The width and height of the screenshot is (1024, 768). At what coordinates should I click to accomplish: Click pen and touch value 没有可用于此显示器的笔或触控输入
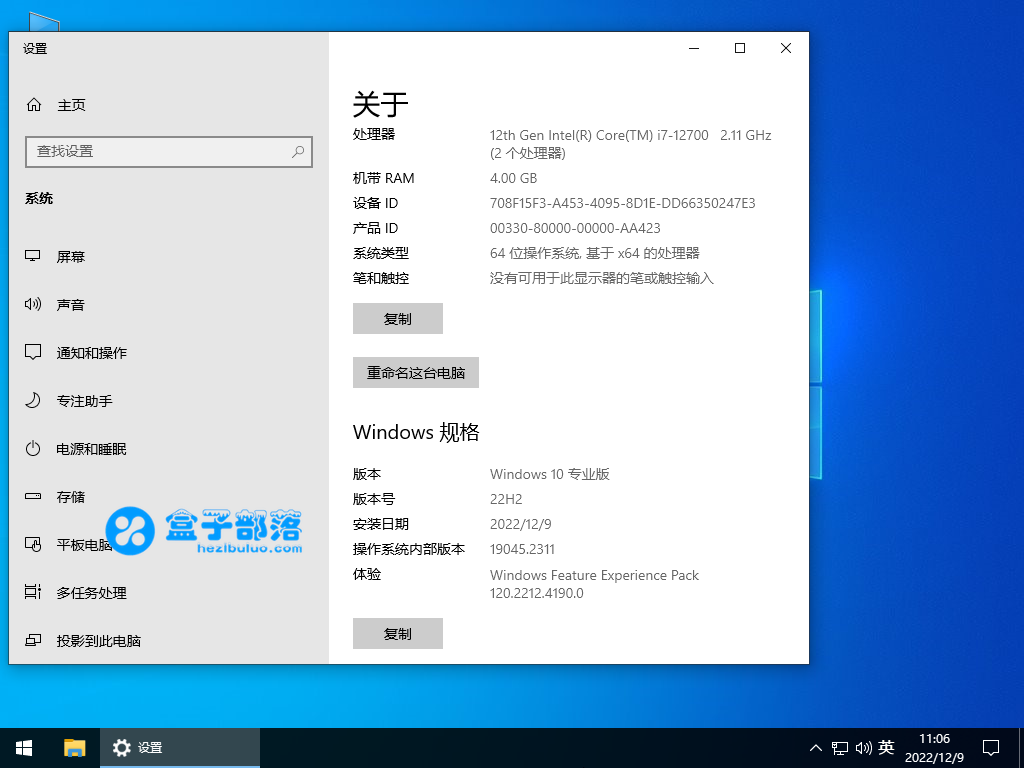click(x=601, y=278)
